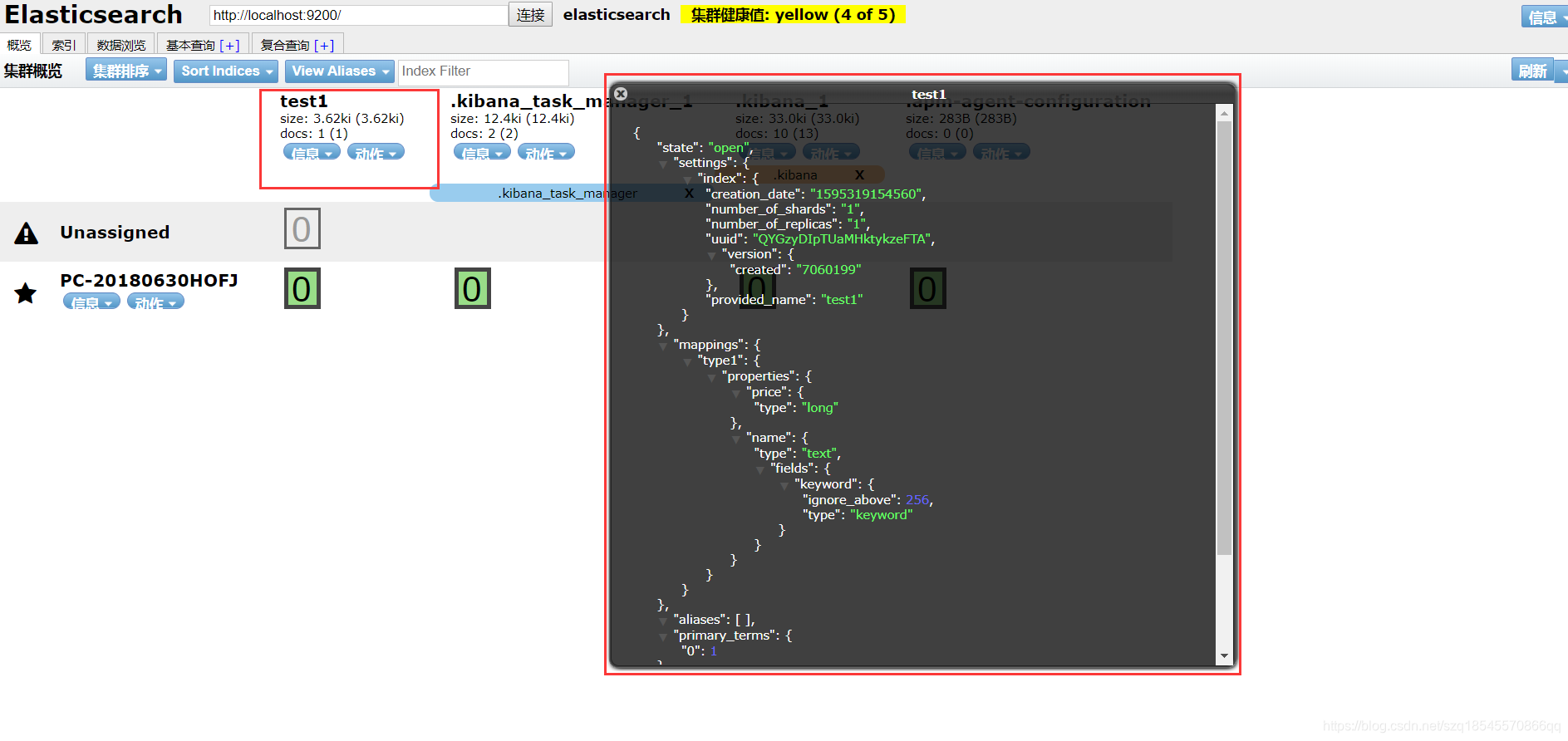Screen dimensions: 1568x741
Task: Click the "created" value "7060199"
Action: click(x=828, y=270)
